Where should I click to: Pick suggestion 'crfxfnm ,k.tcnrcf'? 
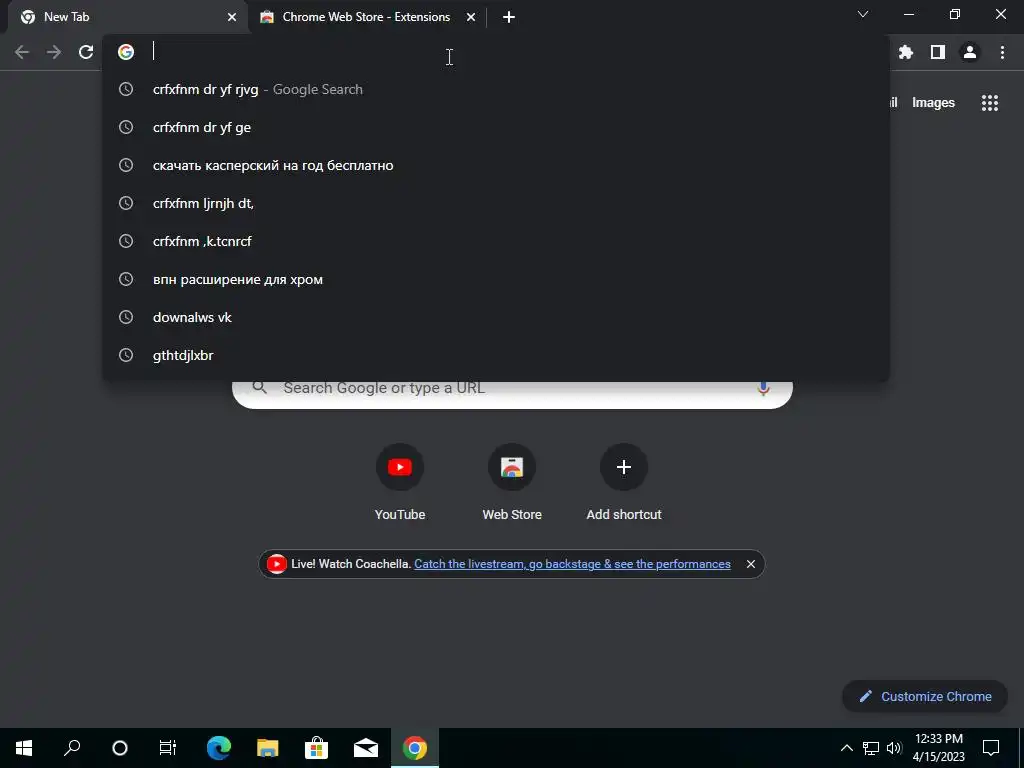(x=495, y=241)
